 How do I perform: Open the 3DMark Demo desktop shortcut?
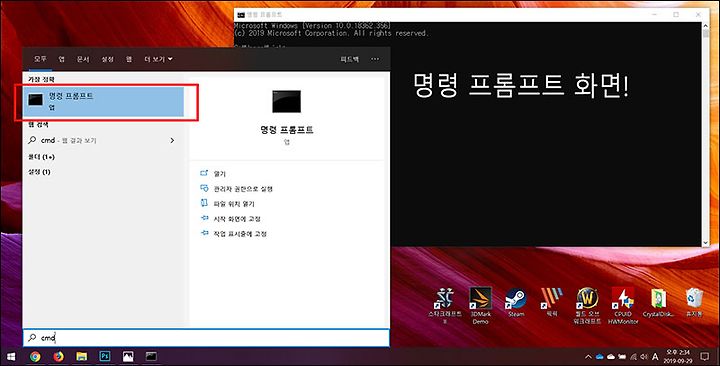click(480, 305)
